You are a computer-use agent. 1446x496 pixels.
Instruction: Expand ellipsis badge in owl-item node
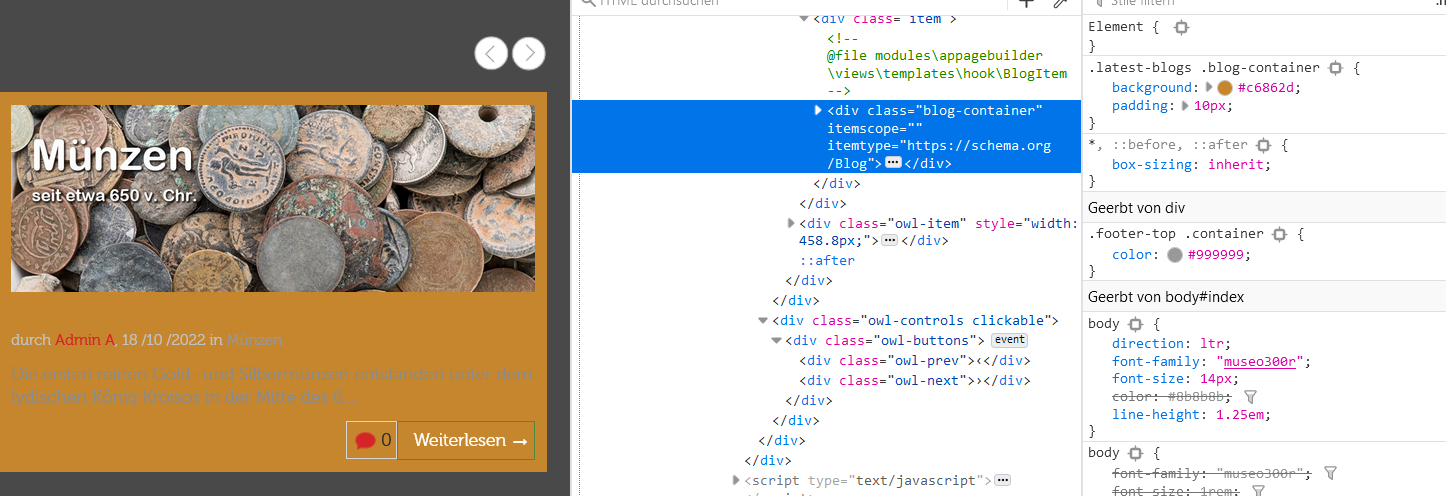tap(890, 241)
